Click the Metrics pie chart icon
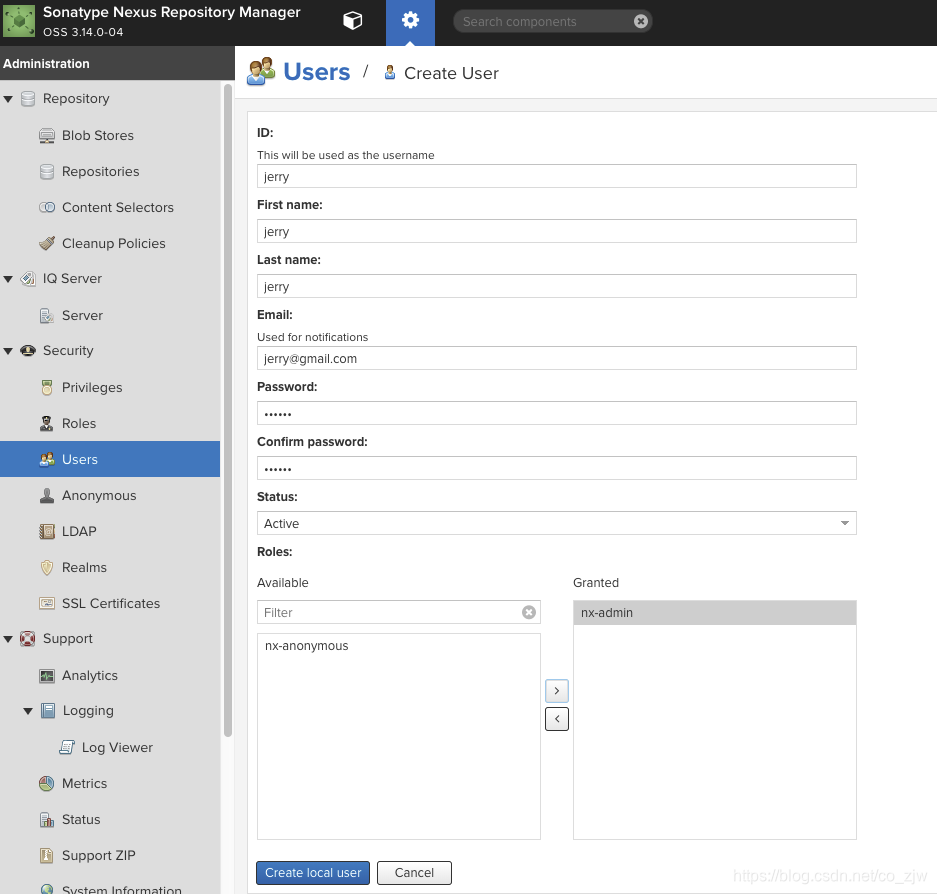Image resolution: width=937 pixels, height=894 pixels. [x=47, y=783]
